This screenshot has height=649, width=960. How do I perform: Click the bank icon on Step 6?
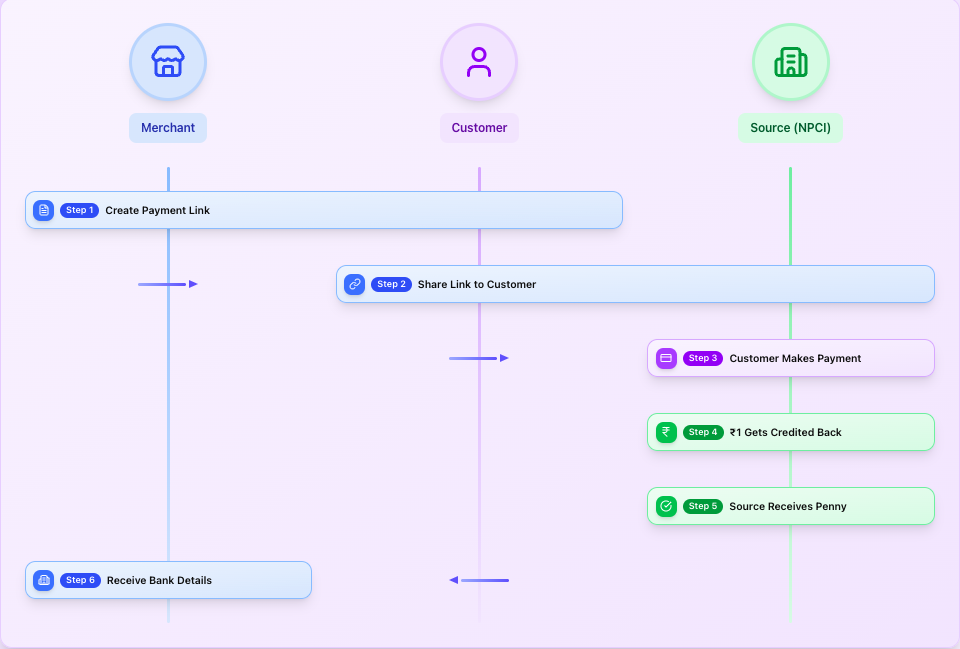[43, 580]
